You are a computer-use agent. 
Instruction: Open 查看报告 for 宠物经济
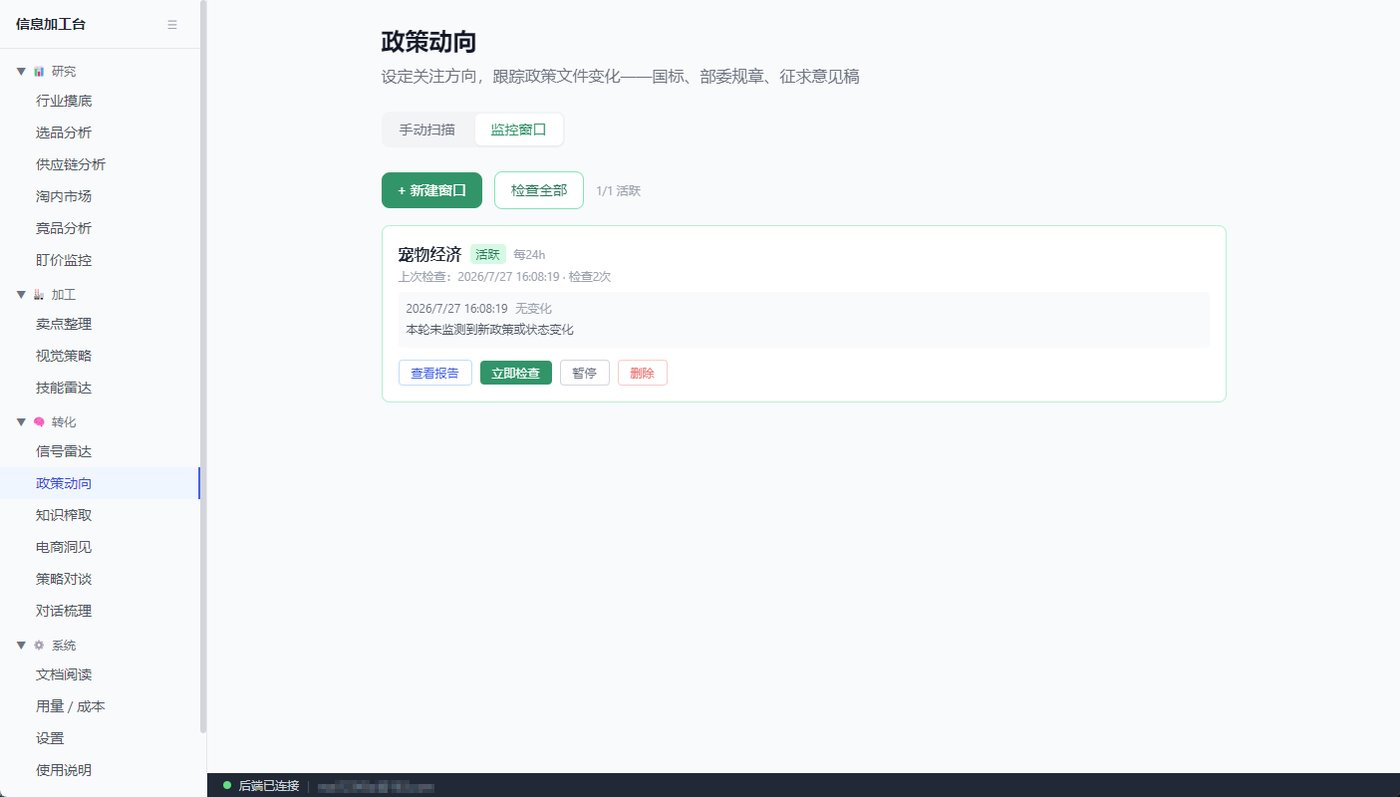pos(435,373)
